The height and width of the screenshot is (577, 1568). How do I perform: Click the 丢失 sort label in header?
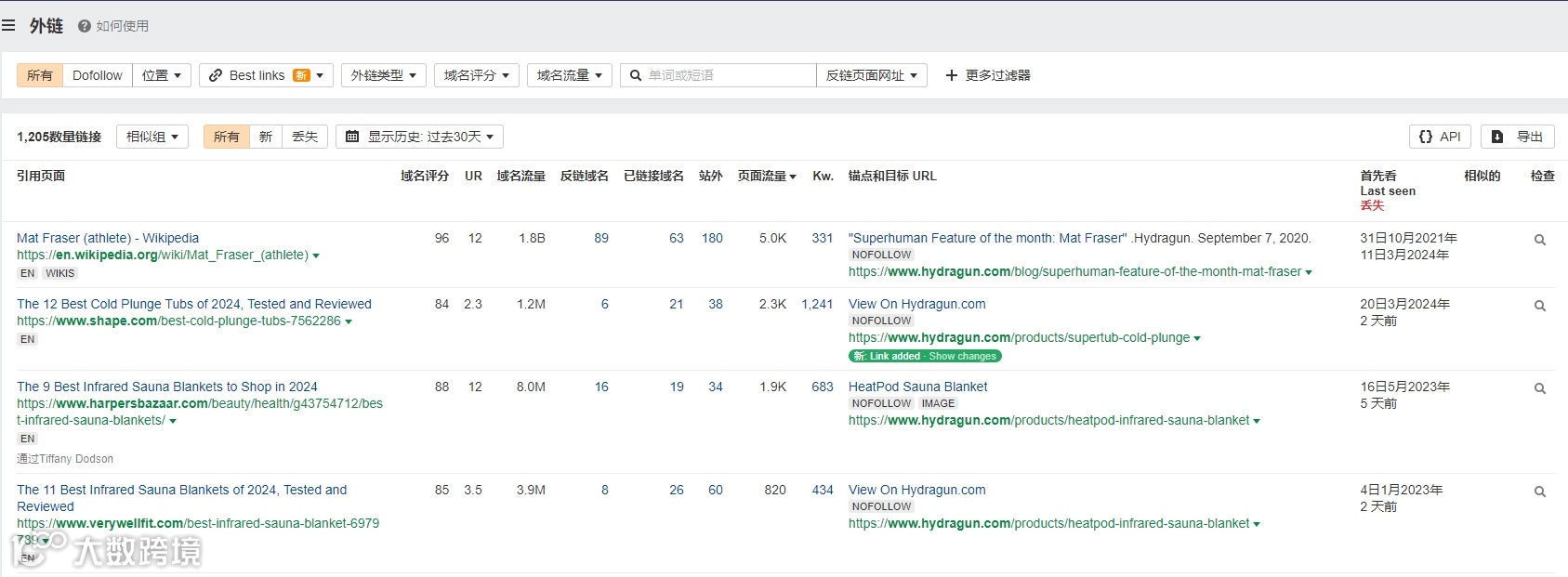coord(1372,205)
